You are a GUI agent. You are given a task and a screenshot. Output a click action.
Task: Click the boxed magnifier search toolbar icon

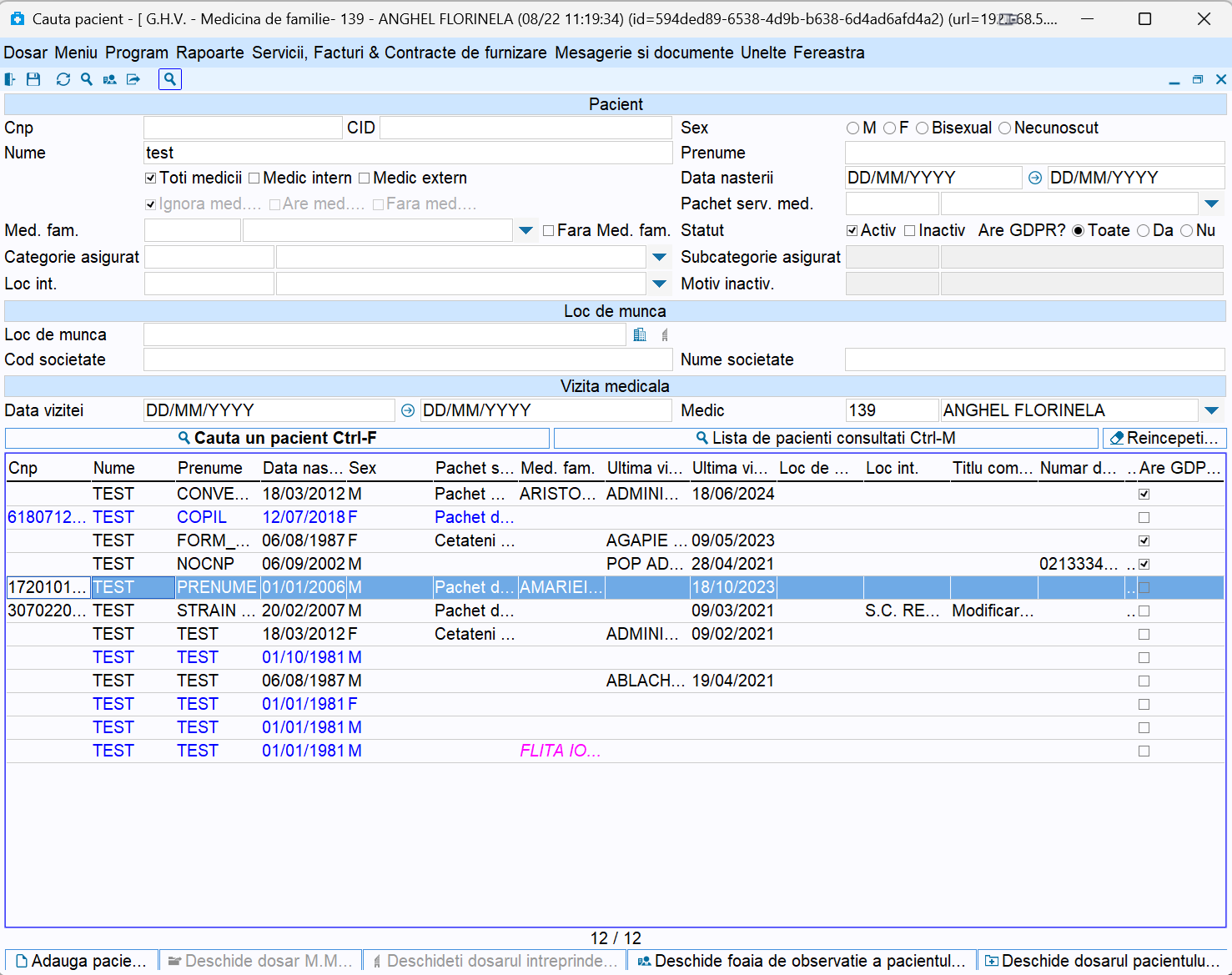(170, 79)
